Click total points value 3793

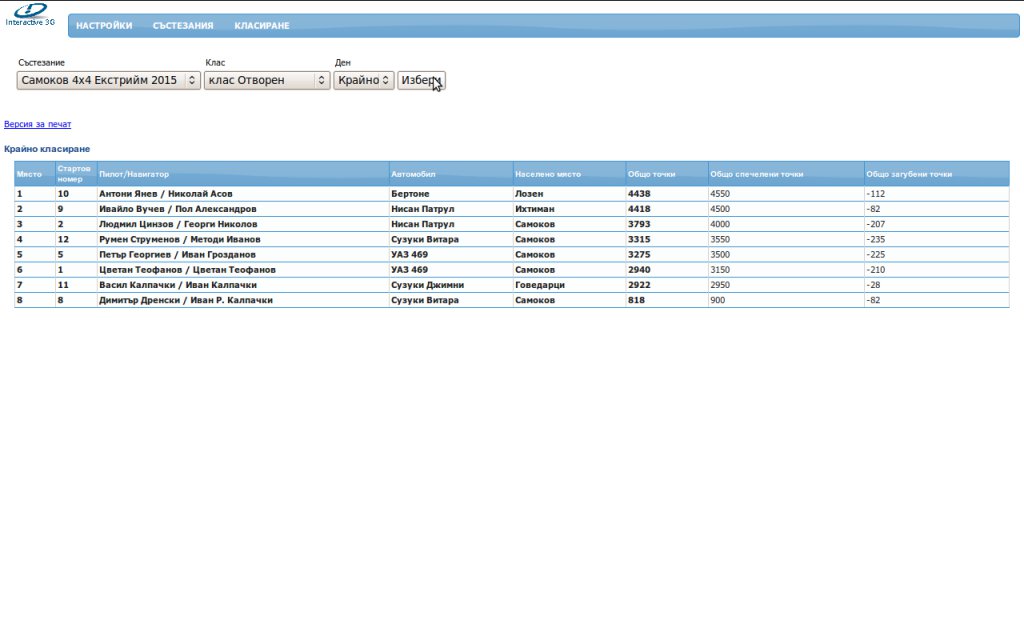(639, 224)
